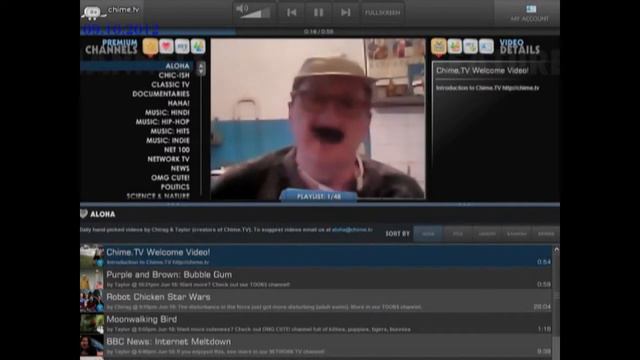Select the NEWS channel
Viewport: 640px width, 360px height.
(180, 168)
